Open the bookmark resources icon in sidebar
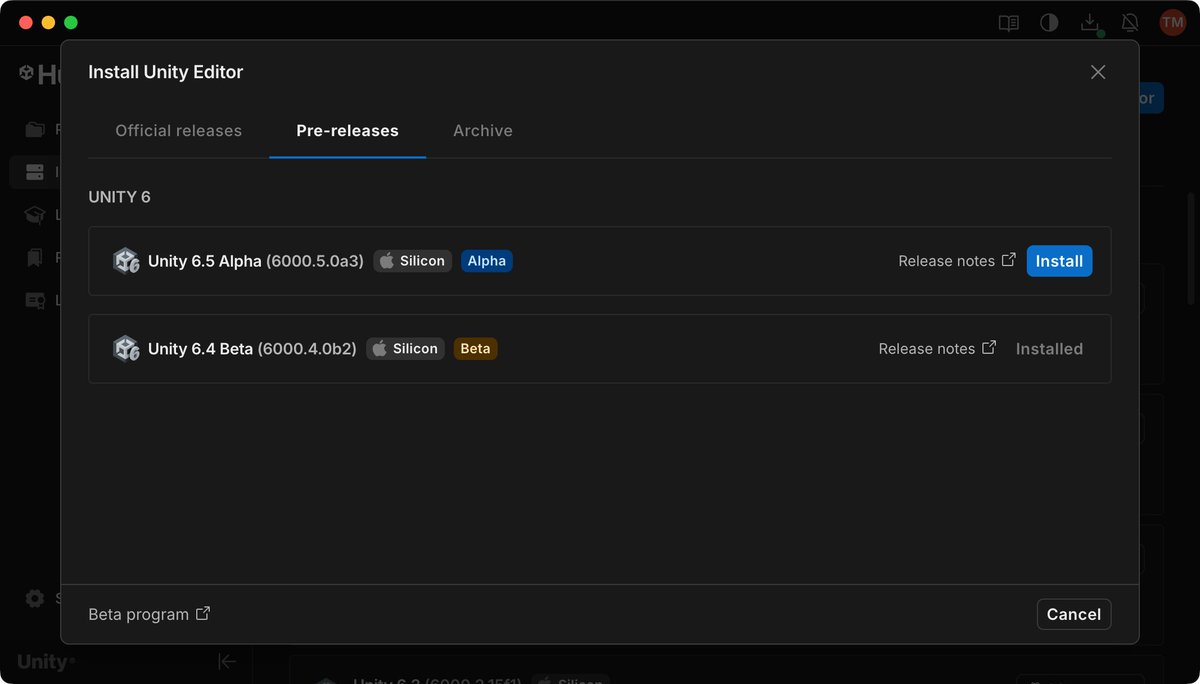The image size is (1200, 684). (x=35, y=258)
